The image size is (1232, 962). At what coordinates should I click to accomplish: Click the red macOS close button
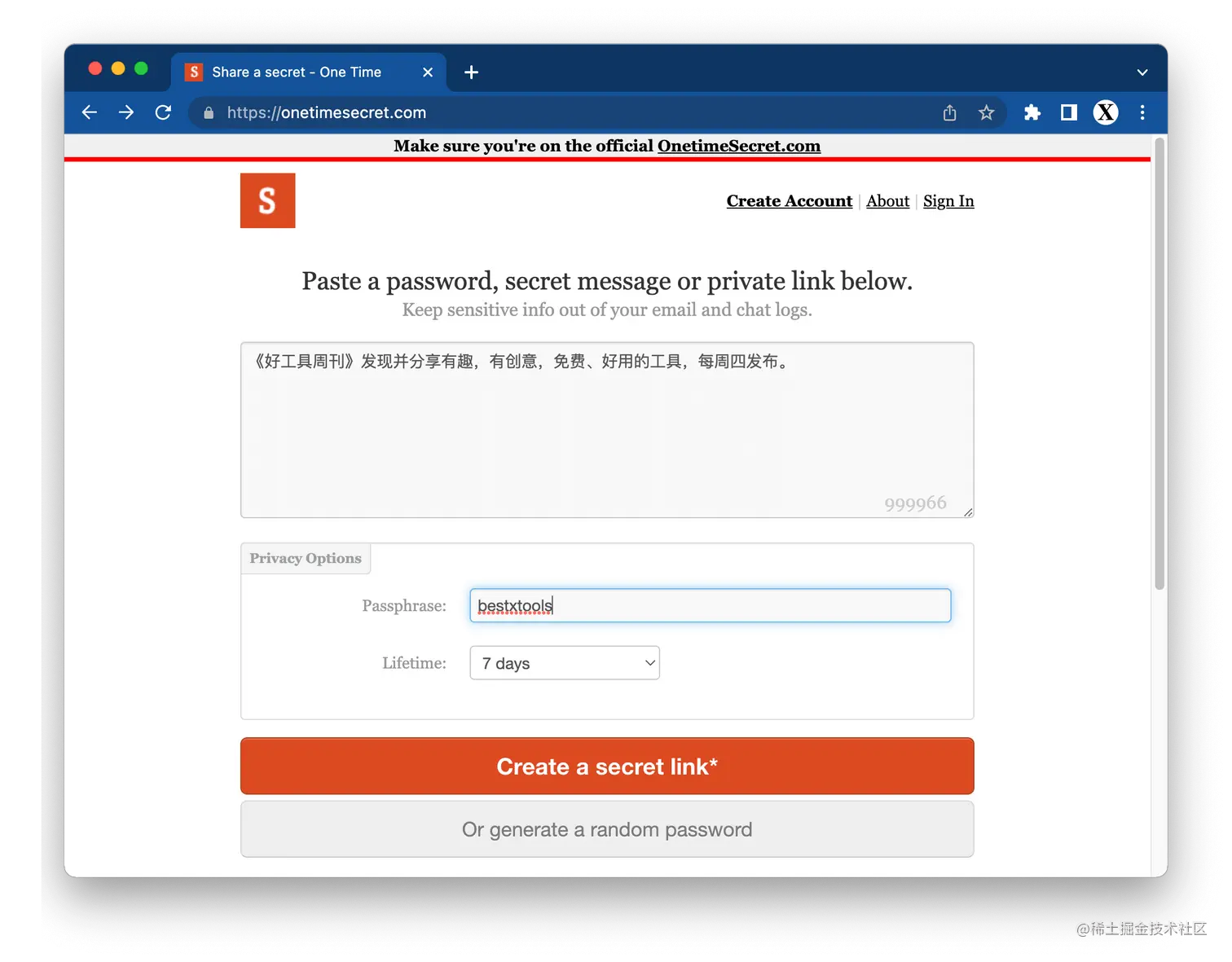[95, 68]
